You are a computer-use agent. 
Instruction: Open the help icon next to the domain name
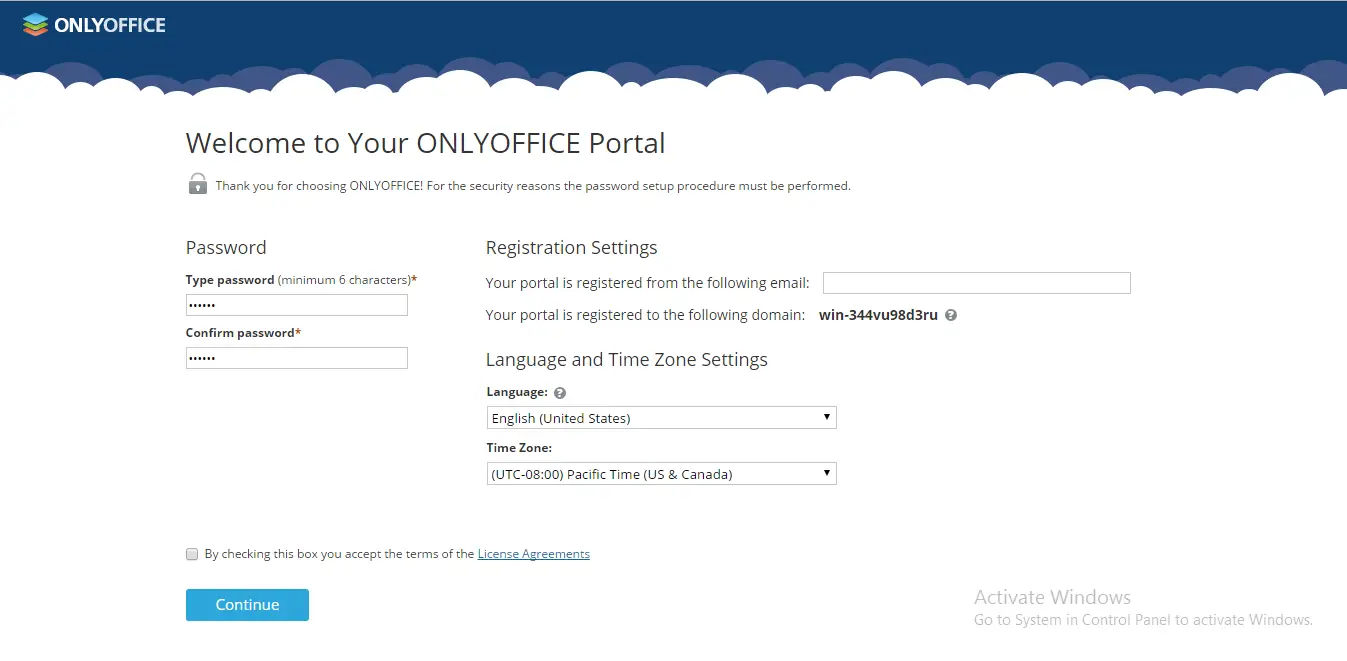point(951,315)
